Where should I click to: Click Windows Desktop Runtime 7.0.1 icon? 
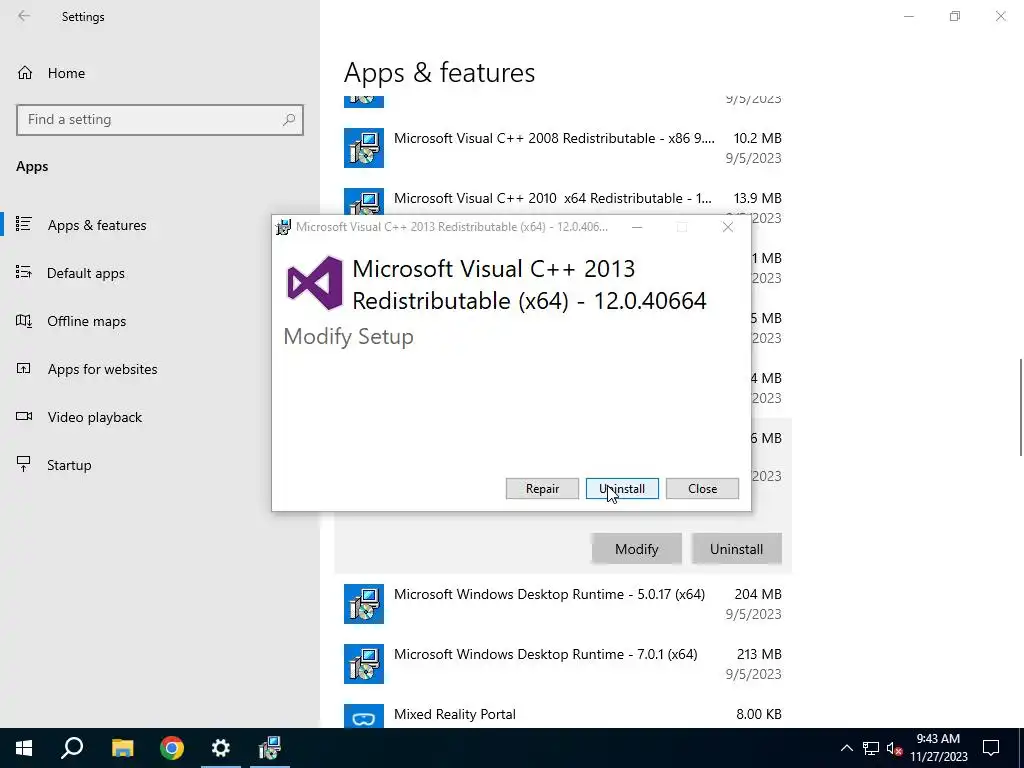(x=364, y=664)
